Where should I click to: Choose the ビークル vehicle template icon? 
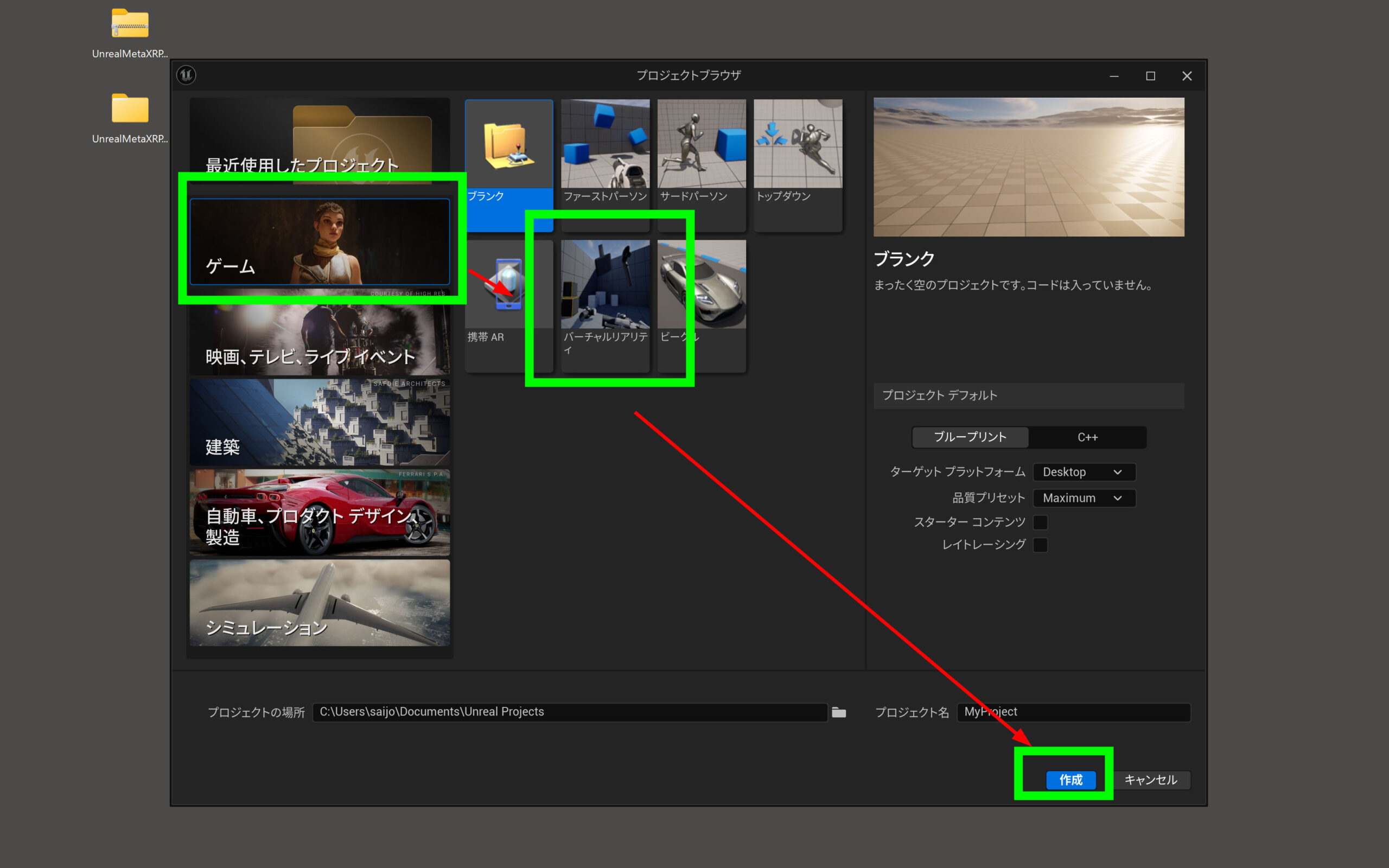click(702, 285)
